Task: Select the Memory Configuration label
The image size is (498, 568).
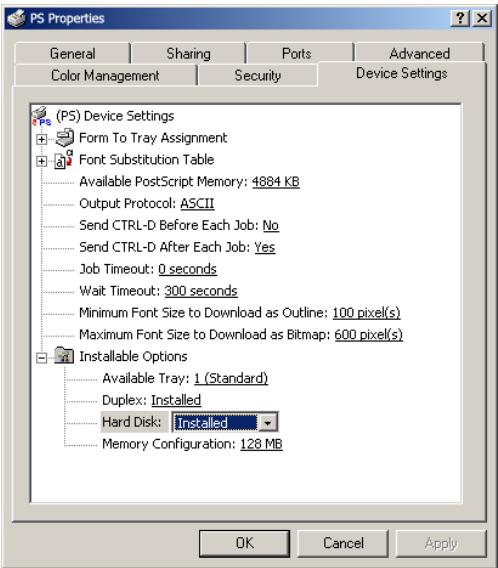Action: point(169,444)
